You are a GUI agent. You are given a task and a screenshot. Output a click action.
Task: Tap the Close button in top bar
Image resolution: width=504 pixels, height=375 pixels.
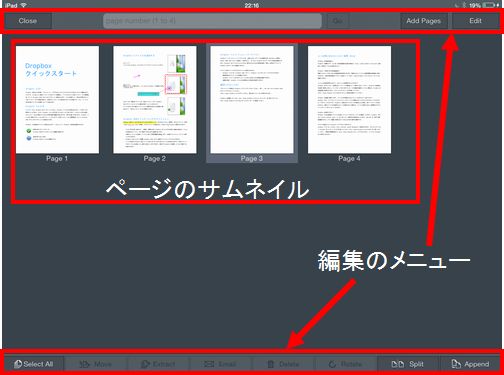coord(28,21)
